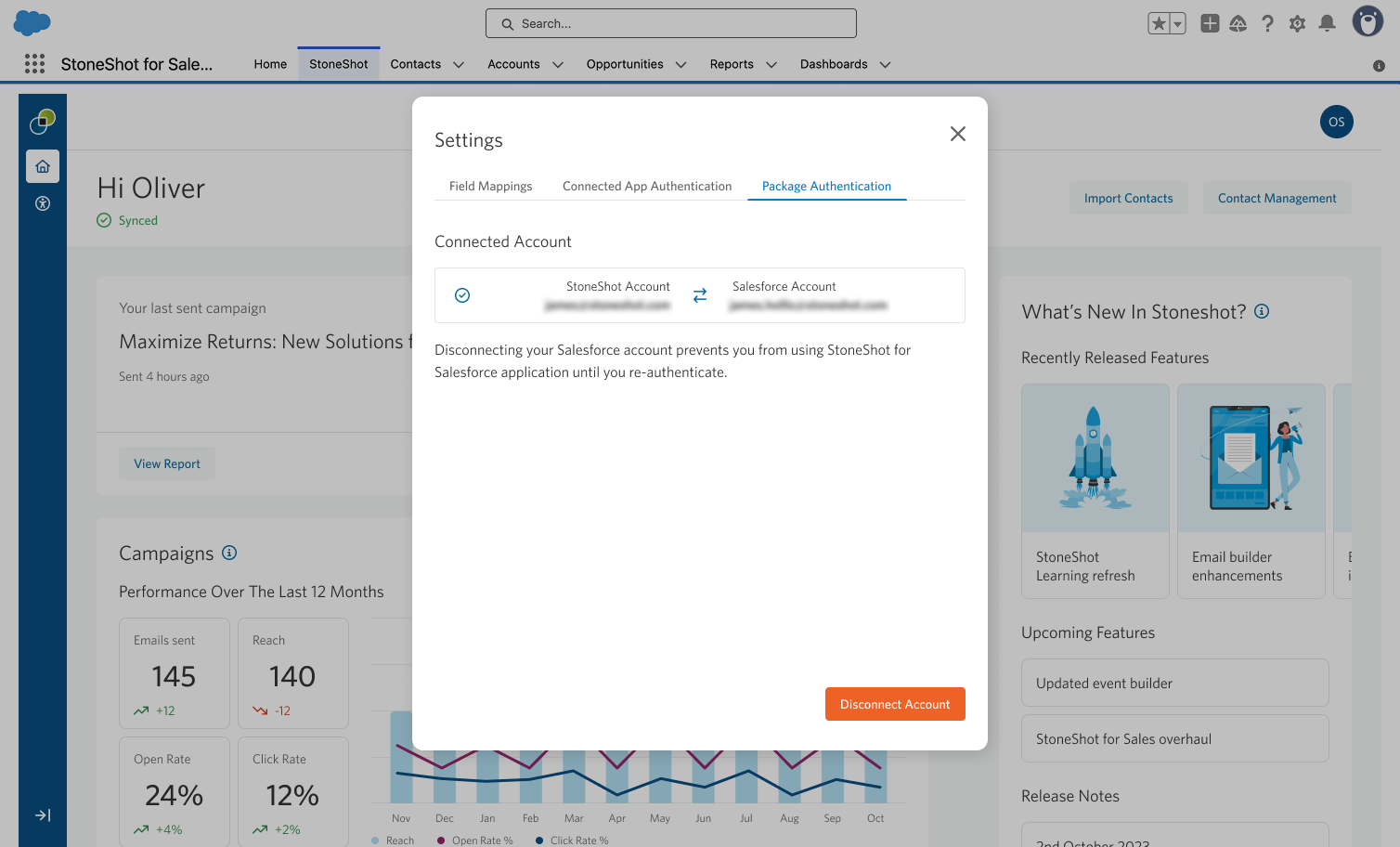
Task: Open the Contacts nav tab
Action: pyautogui.click(x=416, y=64)
